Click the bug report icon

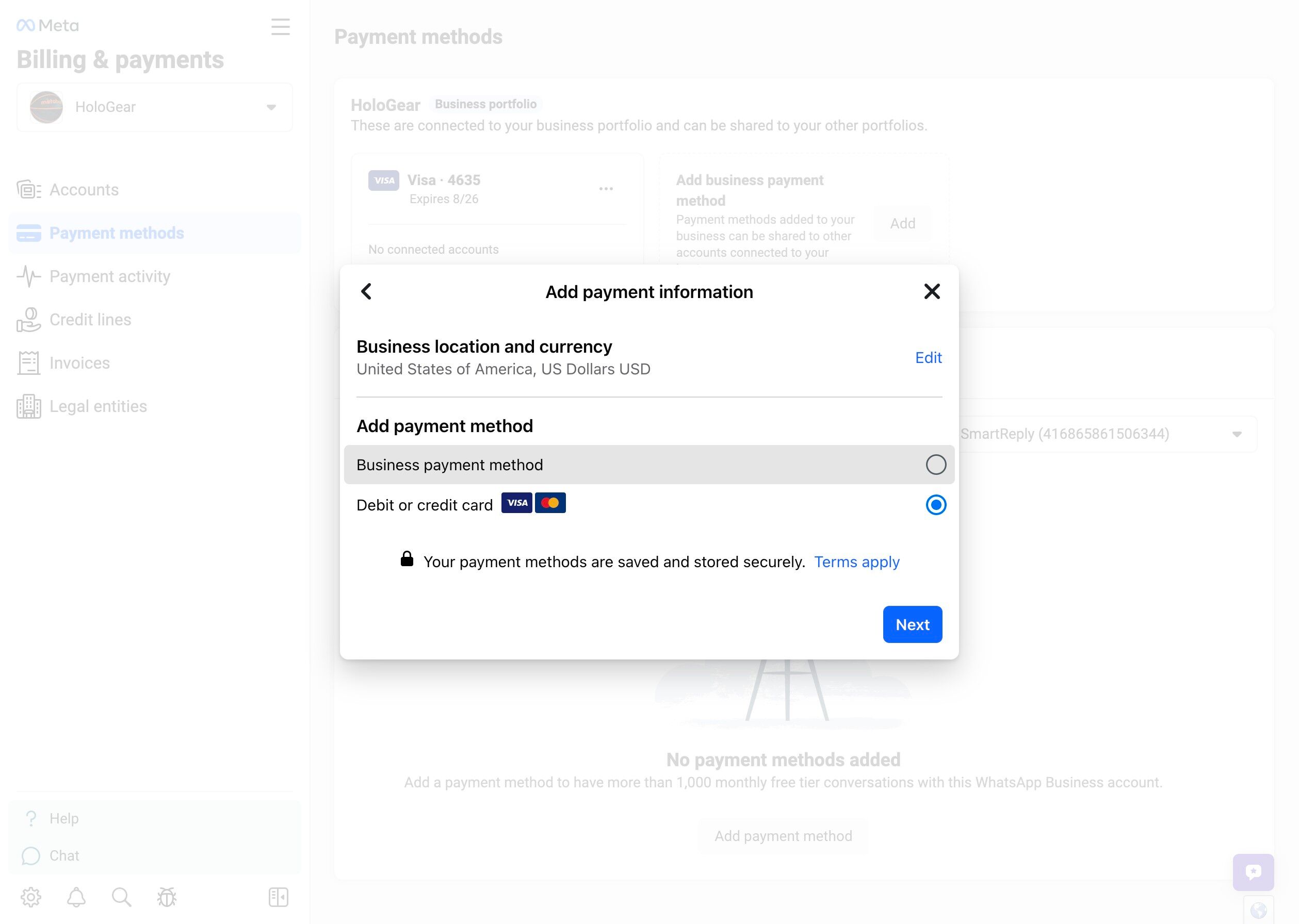click(x=167, y=897)
